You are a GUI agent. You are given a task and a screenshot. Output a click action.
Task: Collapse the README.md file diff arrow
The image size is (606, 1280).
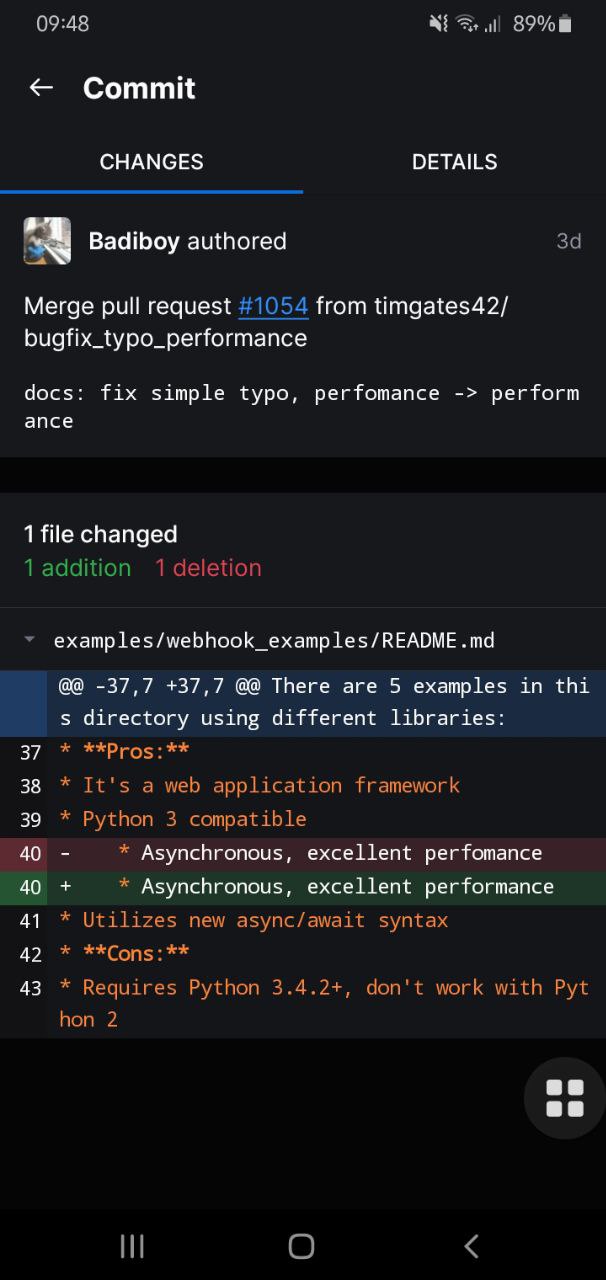[x=29, y=639]
